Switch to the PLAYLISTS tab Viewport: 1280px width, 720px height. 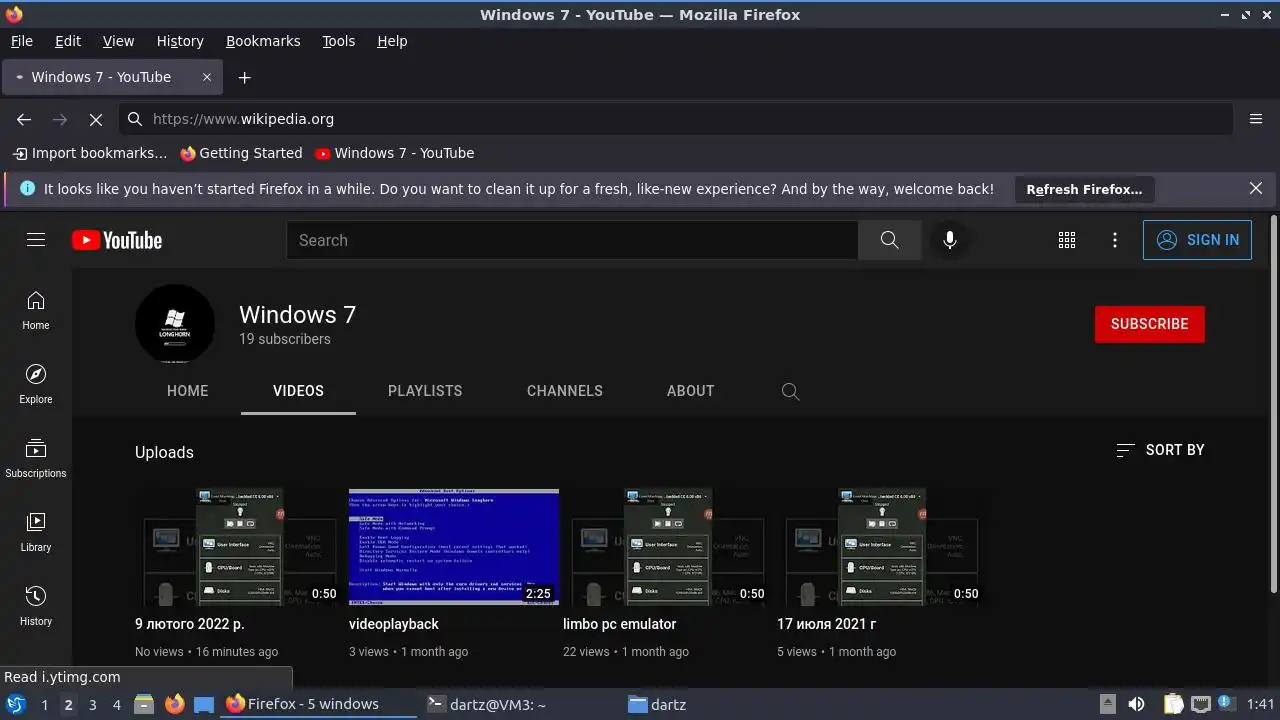click(425, 391)
